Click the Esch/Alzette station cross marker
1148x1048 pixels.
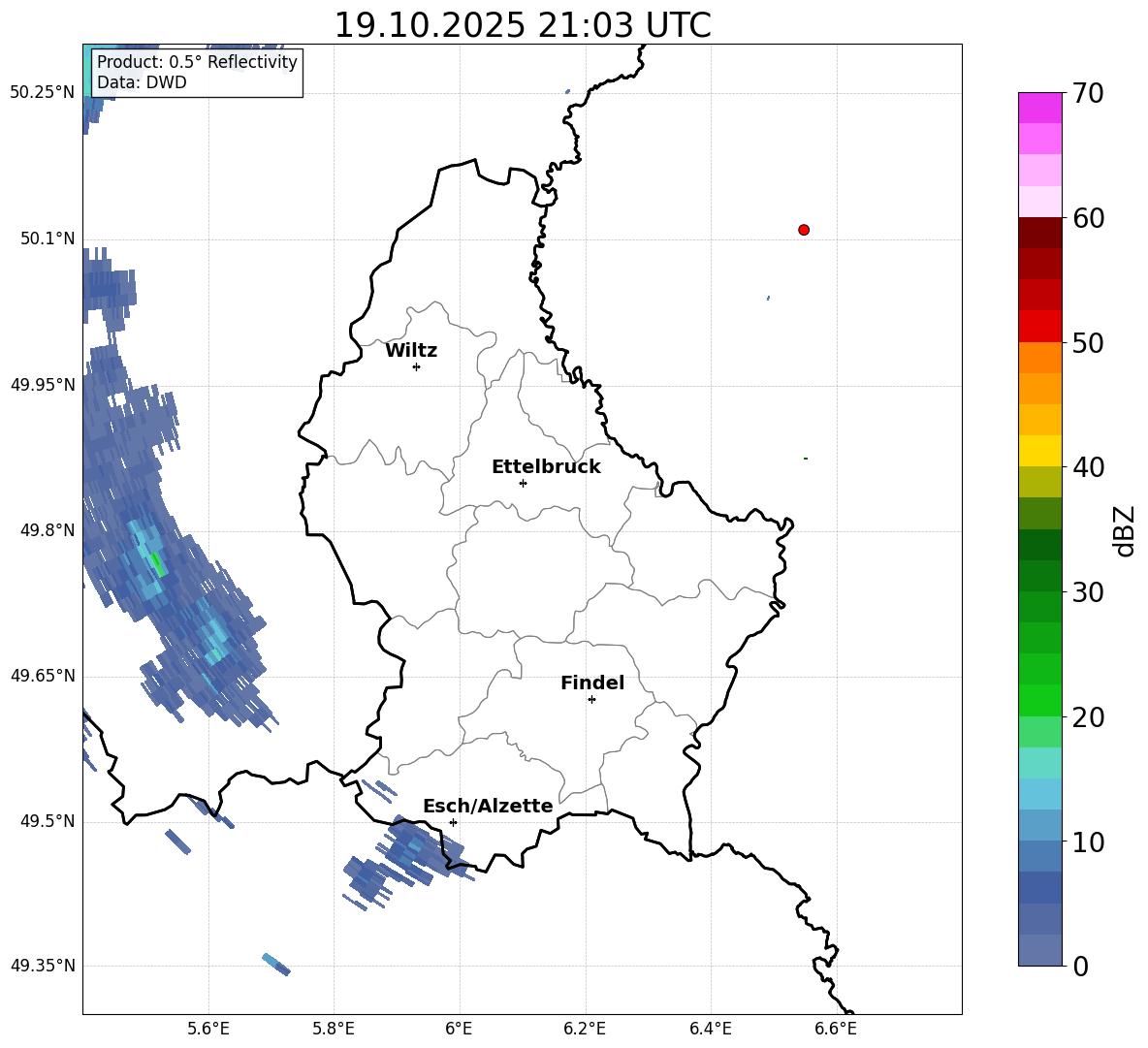point(453,822)
